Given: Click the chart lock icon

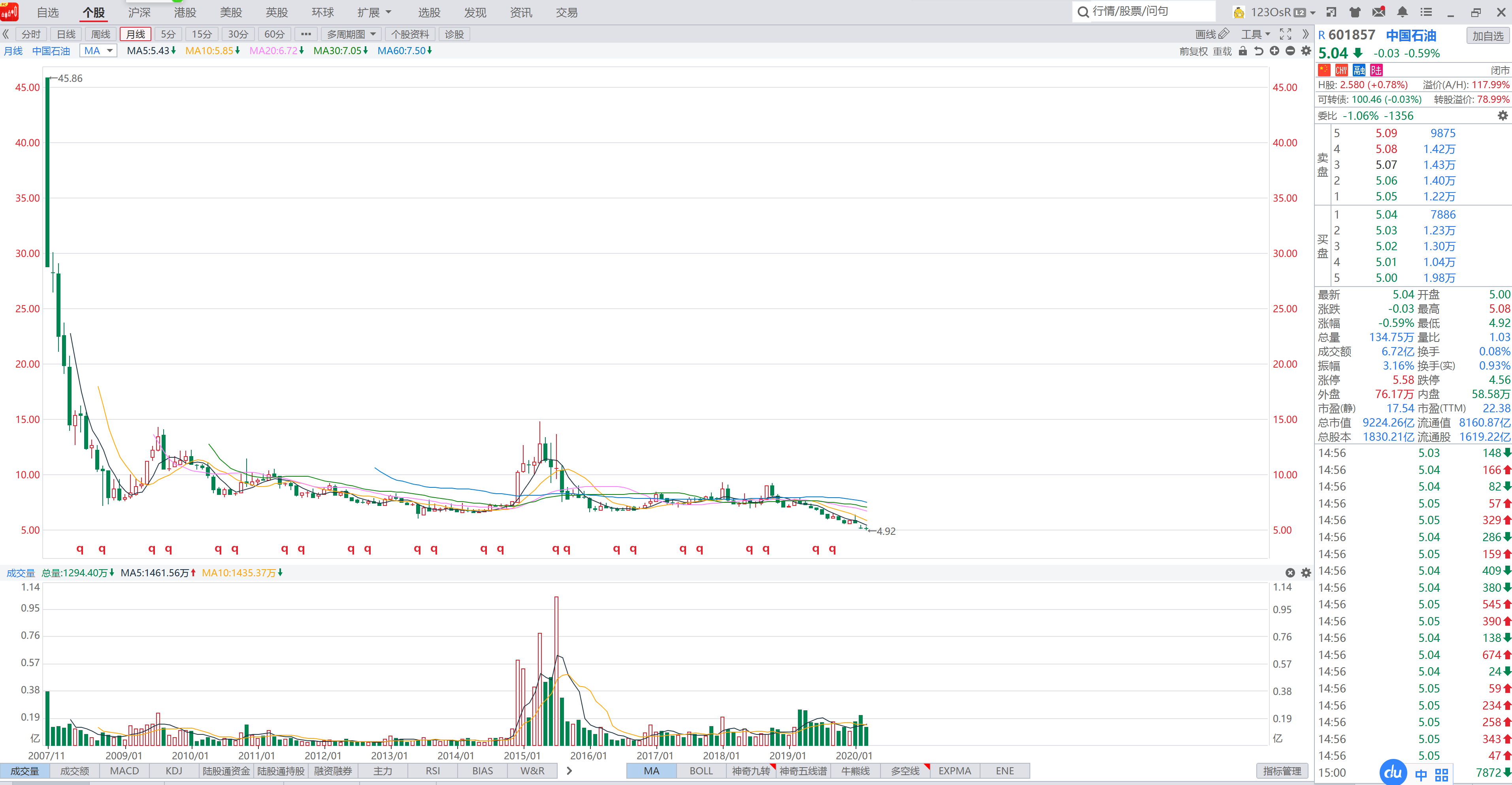Looking at the screenshot, I should pos(1242,51).
